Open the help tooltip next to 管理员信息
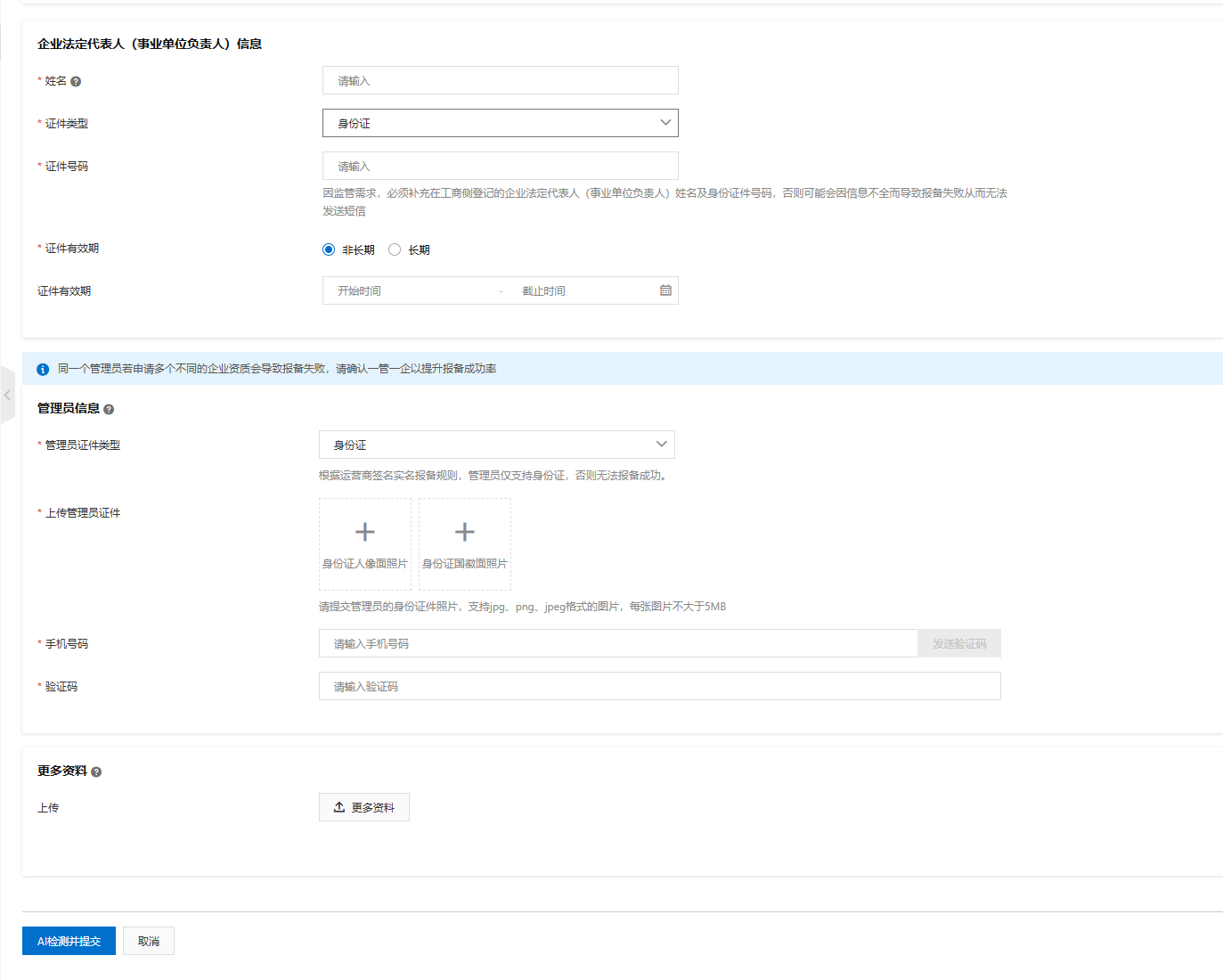Viewport: 1223px width, 980px height. coord(109,409)
